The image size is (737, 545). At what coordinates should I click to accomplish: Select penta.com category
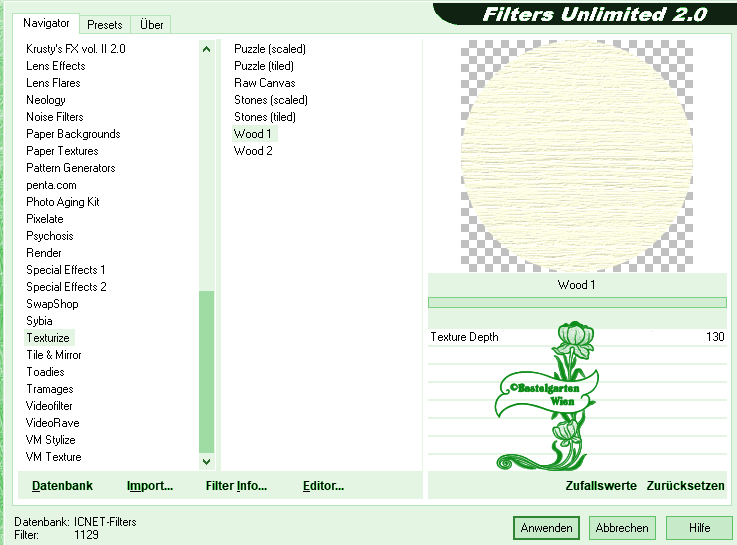tap(51, 185)
